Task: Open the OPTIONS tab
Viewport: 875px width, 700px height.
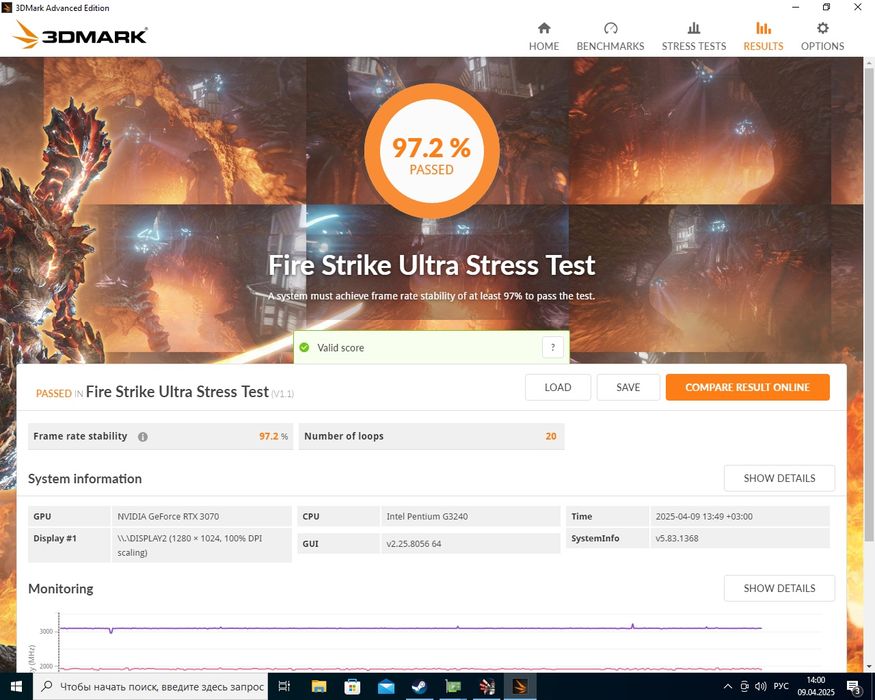Action: pyautogui.click(x=822, y=37)
